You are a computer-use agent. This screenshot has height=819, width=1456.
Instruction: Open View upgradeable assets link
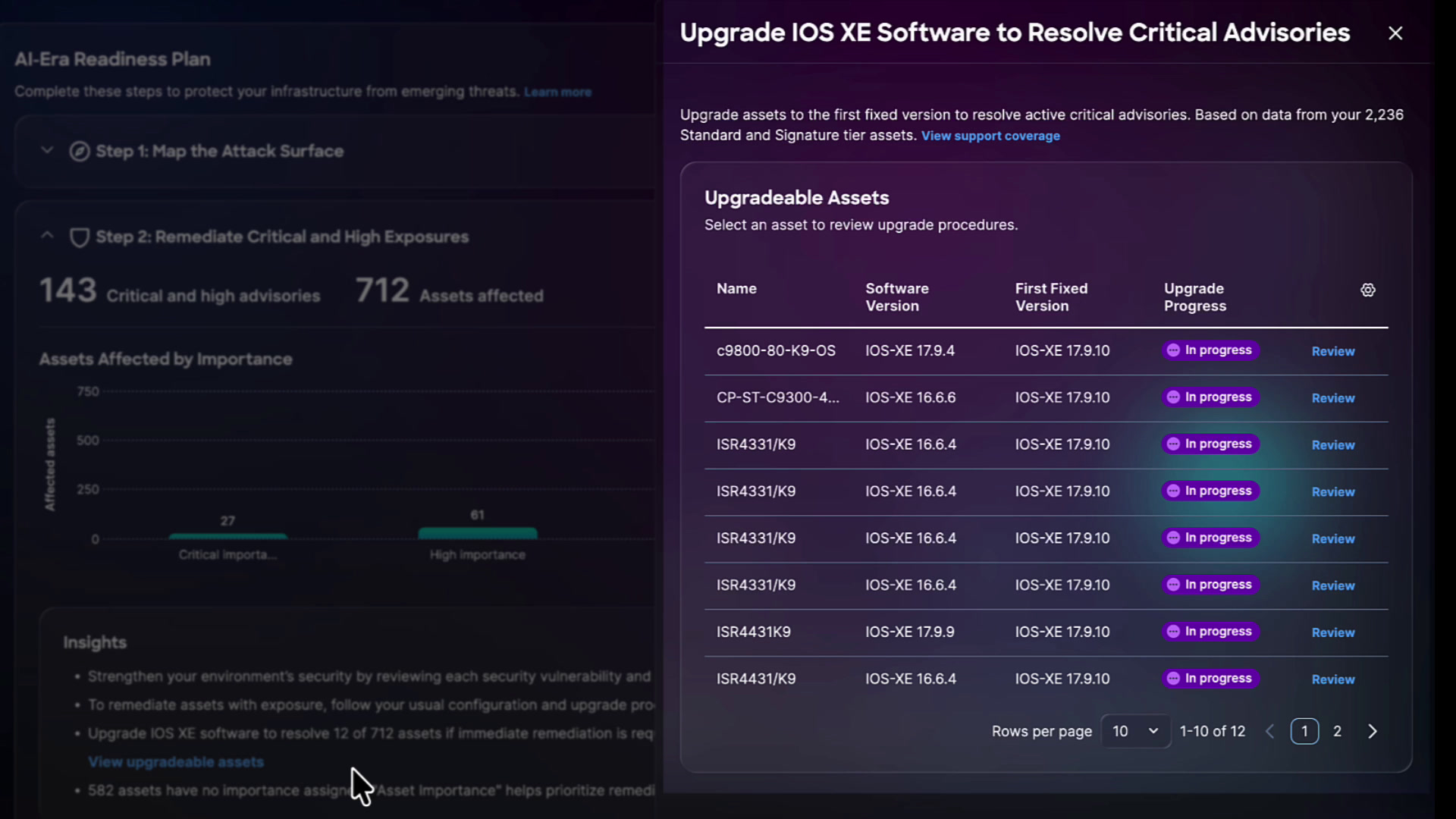[x=176, y=762]
